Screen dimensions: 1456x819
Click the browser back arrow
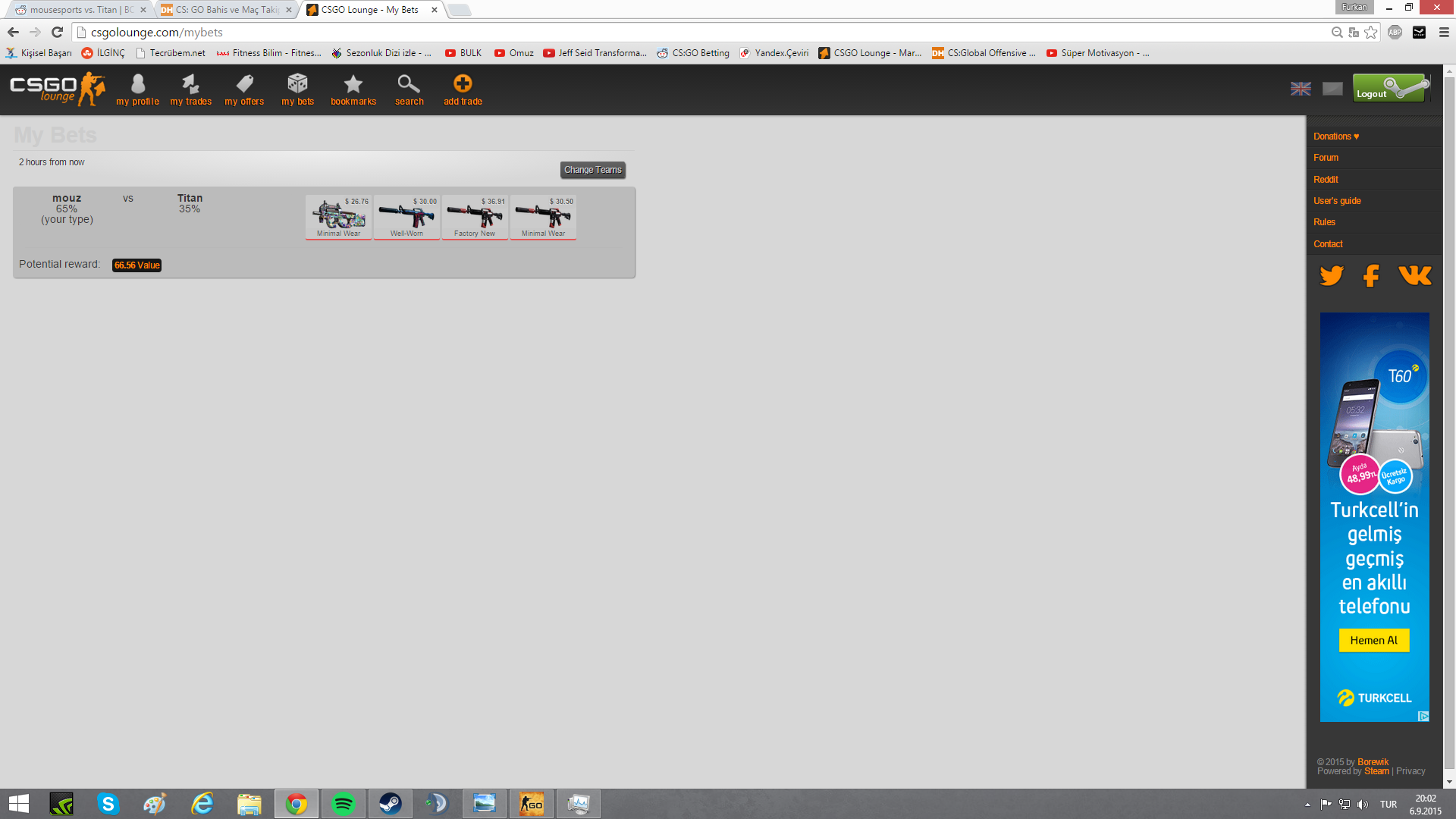(13, 32)
